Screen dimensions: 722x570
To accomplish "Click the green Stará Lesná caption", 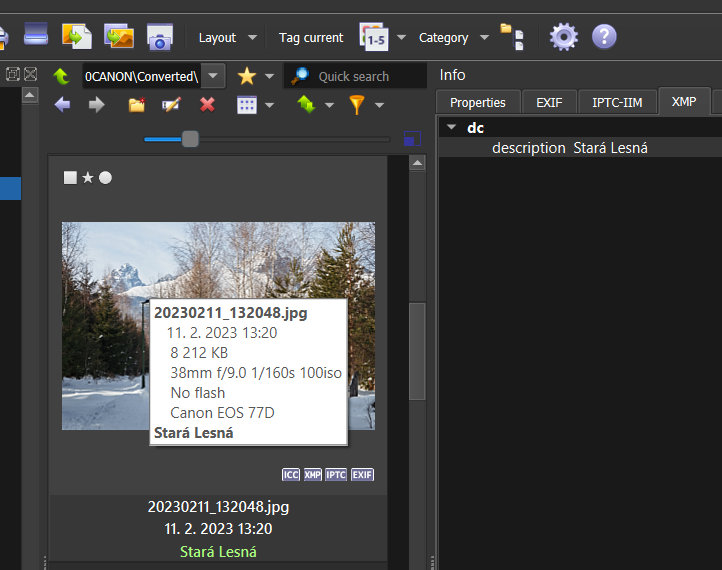I will coord(218,552).
